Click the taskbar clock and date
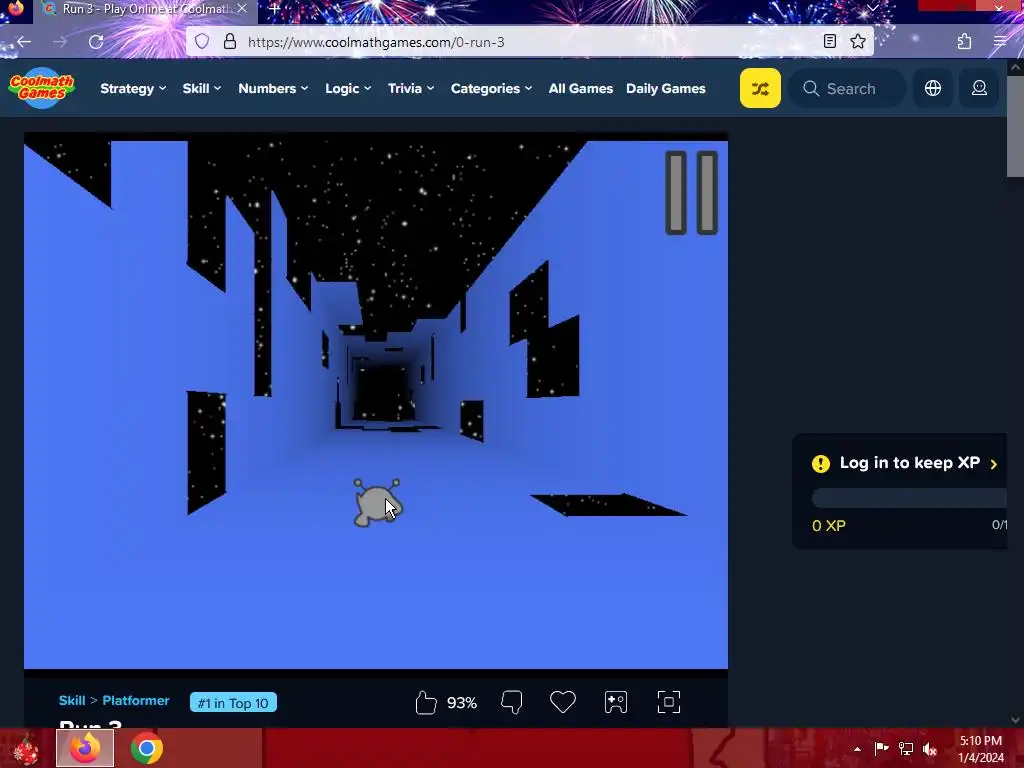1024x768 pixels. point(981,749)
